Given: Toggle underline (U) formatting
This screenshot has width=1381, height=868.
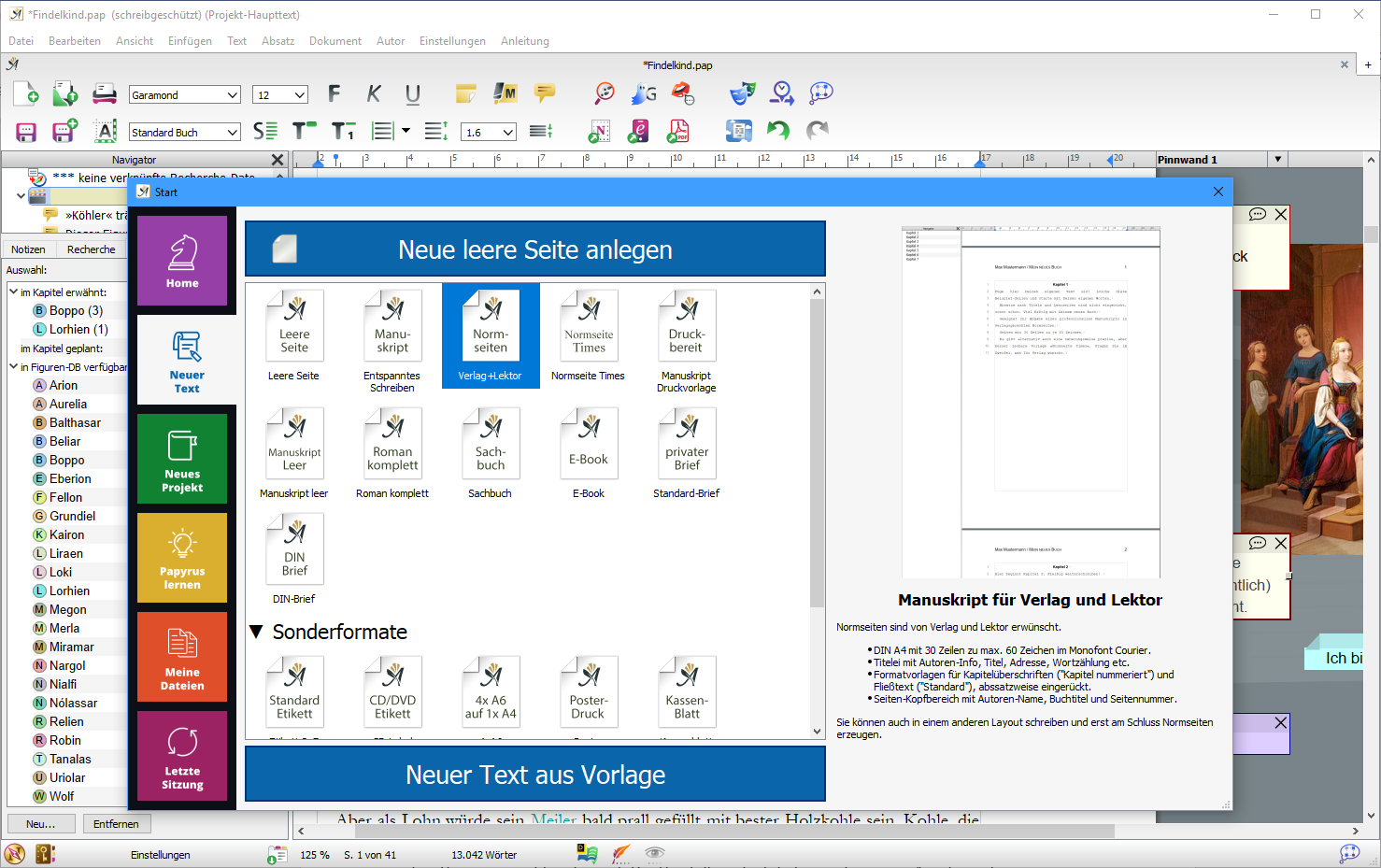Looking at the screenshot, I should click(x=413, y=93).
